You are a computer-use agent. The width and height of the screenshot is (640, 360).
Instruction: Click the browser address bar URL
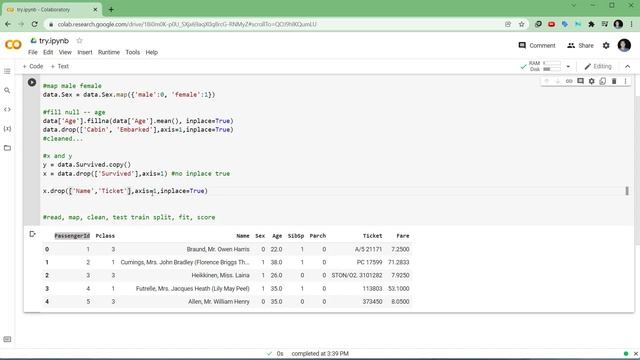click(187, 24)
